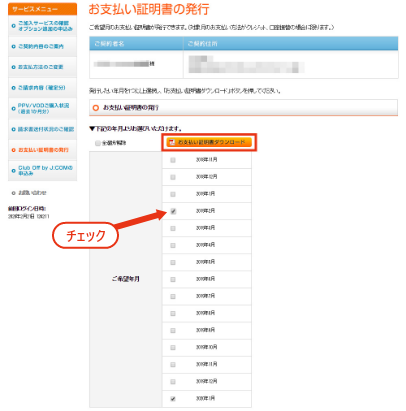The image size is (406, 411).
Task: Check the 2018年12月 checkbox
Action: 173,177
